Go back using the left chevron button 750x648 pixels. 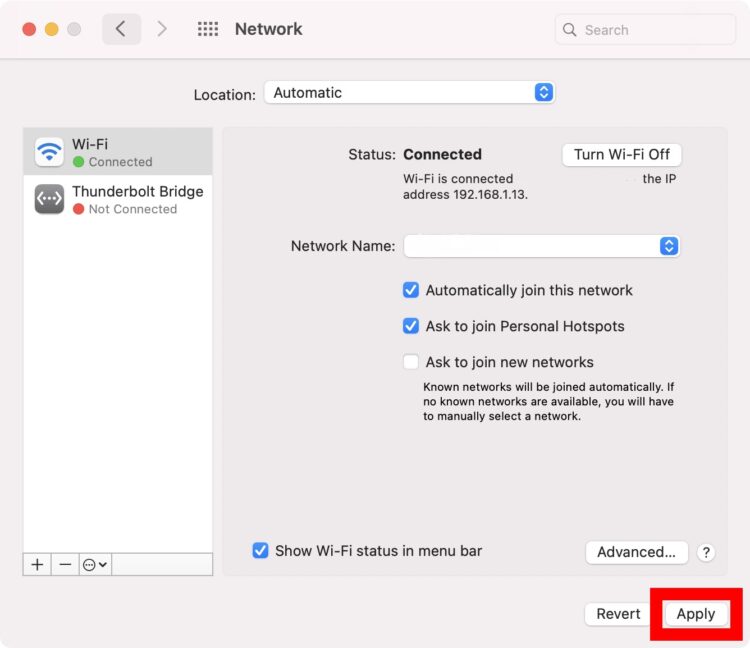(x=121, y=29)
